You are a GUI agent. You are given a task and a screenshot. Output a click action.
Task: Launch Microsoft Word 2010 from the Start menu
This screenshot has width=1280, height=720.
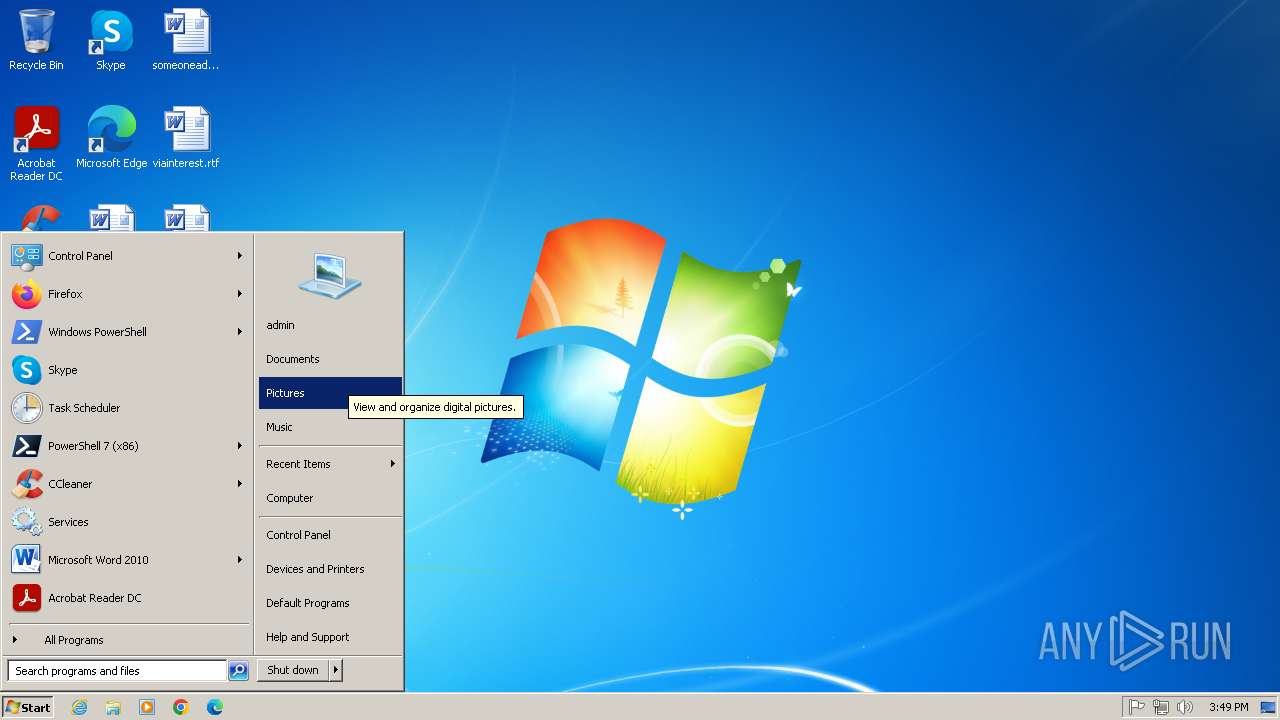tap(128, 560)
